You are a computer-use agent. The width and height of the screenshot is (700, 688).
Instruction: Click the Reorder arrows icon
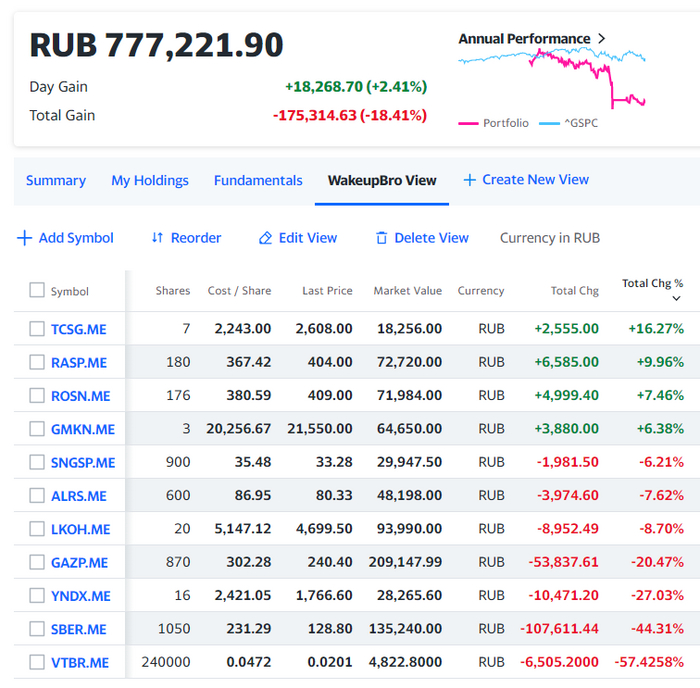tap(157, 238)
